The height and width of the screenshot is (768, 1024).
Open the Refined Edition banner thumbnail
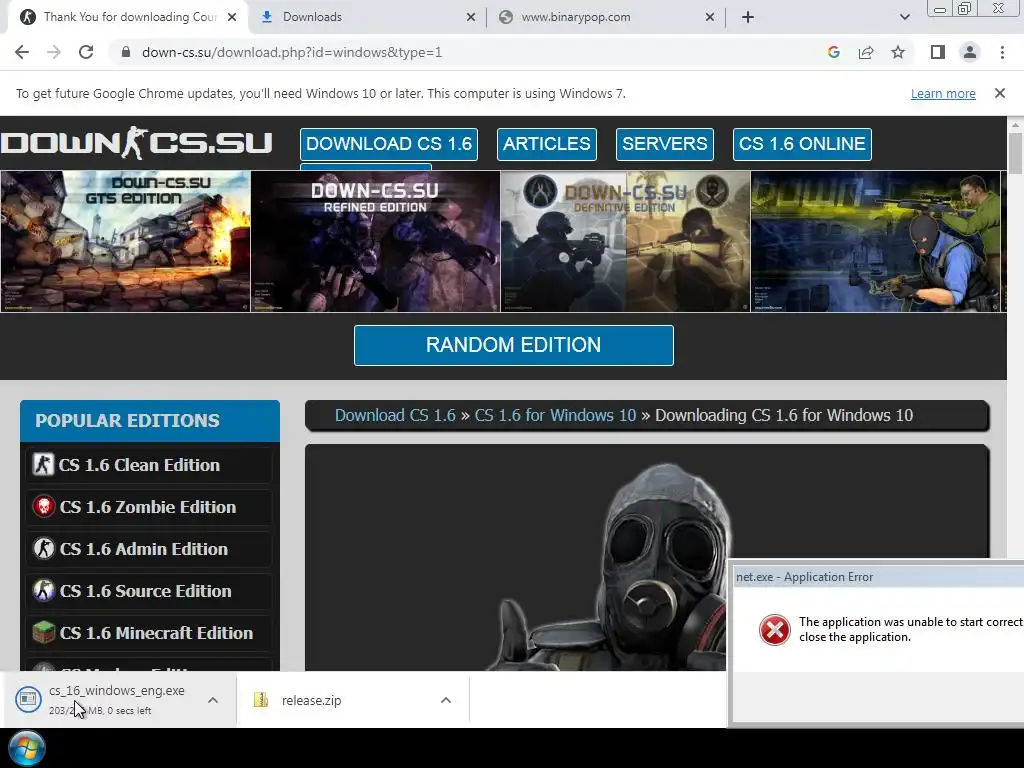coord(376,241)
